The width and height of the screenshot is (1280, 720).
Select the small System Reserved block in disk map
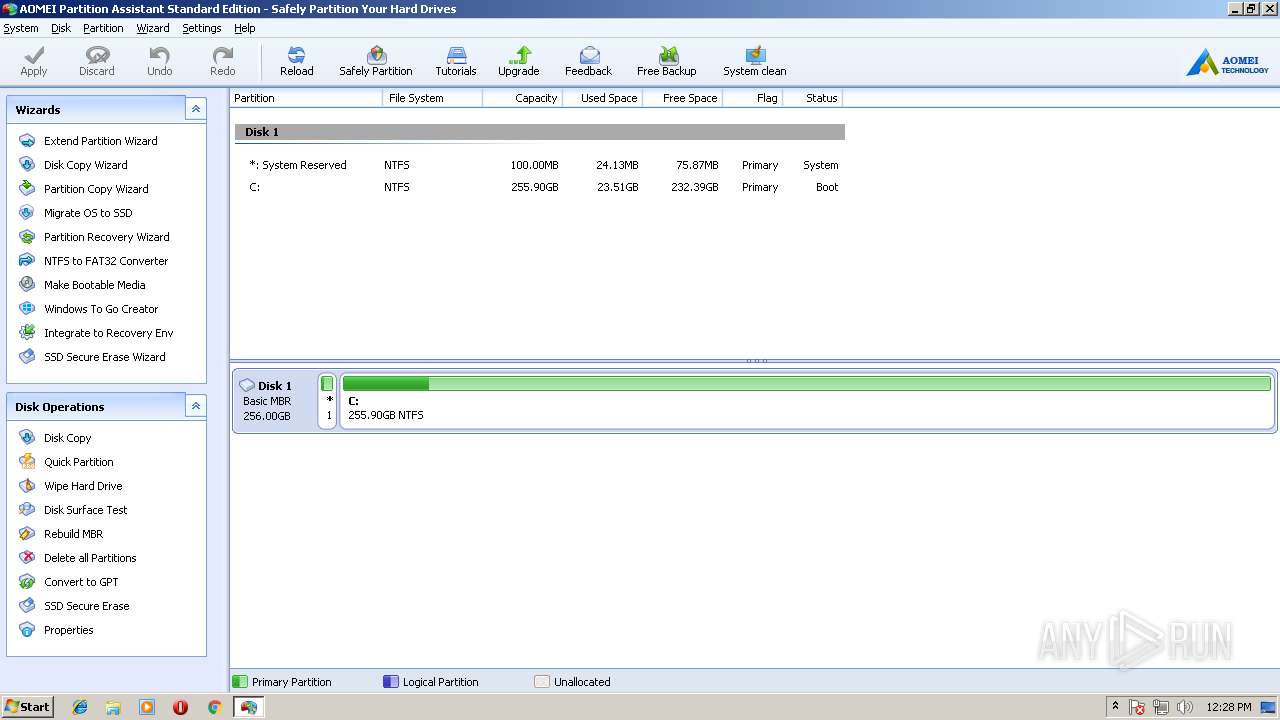click(x=328, y=400)
